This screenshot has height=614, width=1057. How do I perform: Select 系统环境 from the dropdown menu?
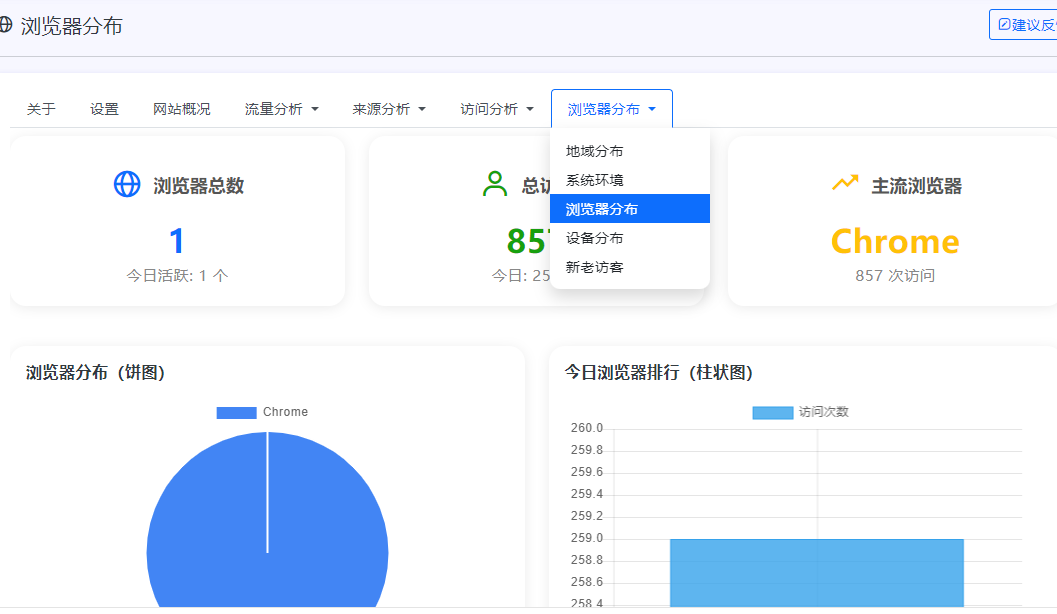click(x=630, y=180)
